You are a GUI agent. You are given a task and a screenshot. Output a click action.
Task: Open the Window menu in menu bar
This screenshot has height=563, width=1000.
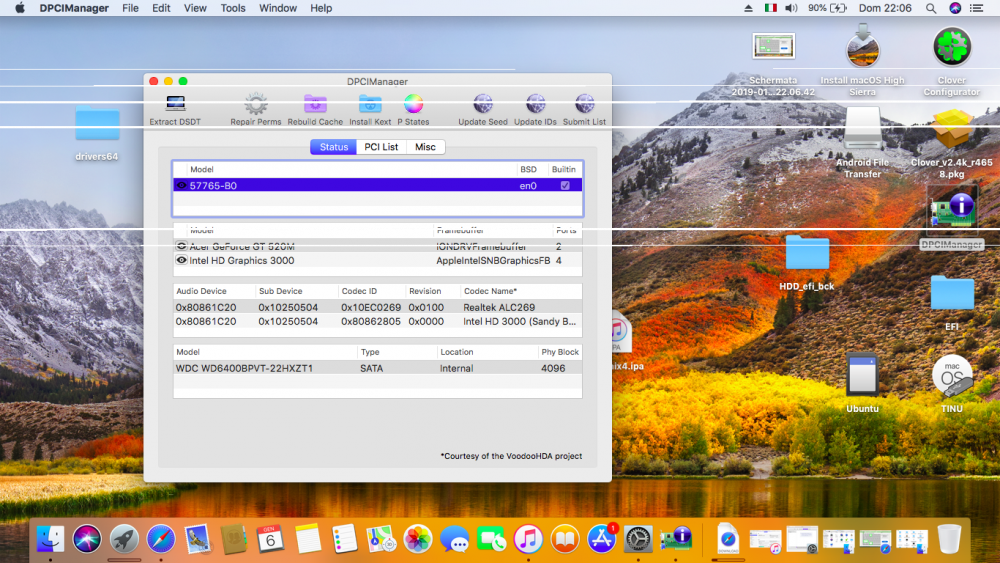click(x=277, y=8)
